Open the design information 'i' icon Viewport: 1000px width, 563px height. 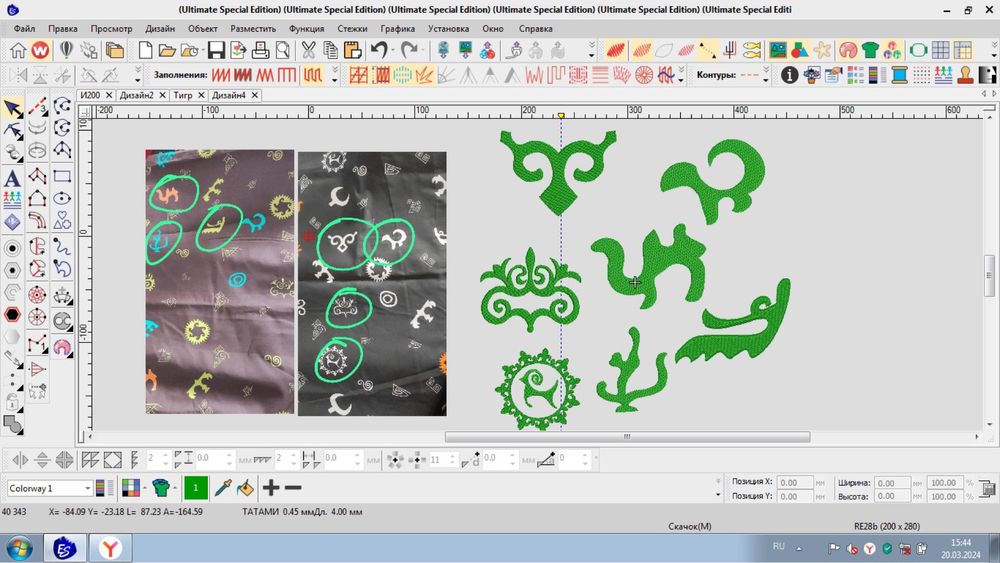pos(789,75)
